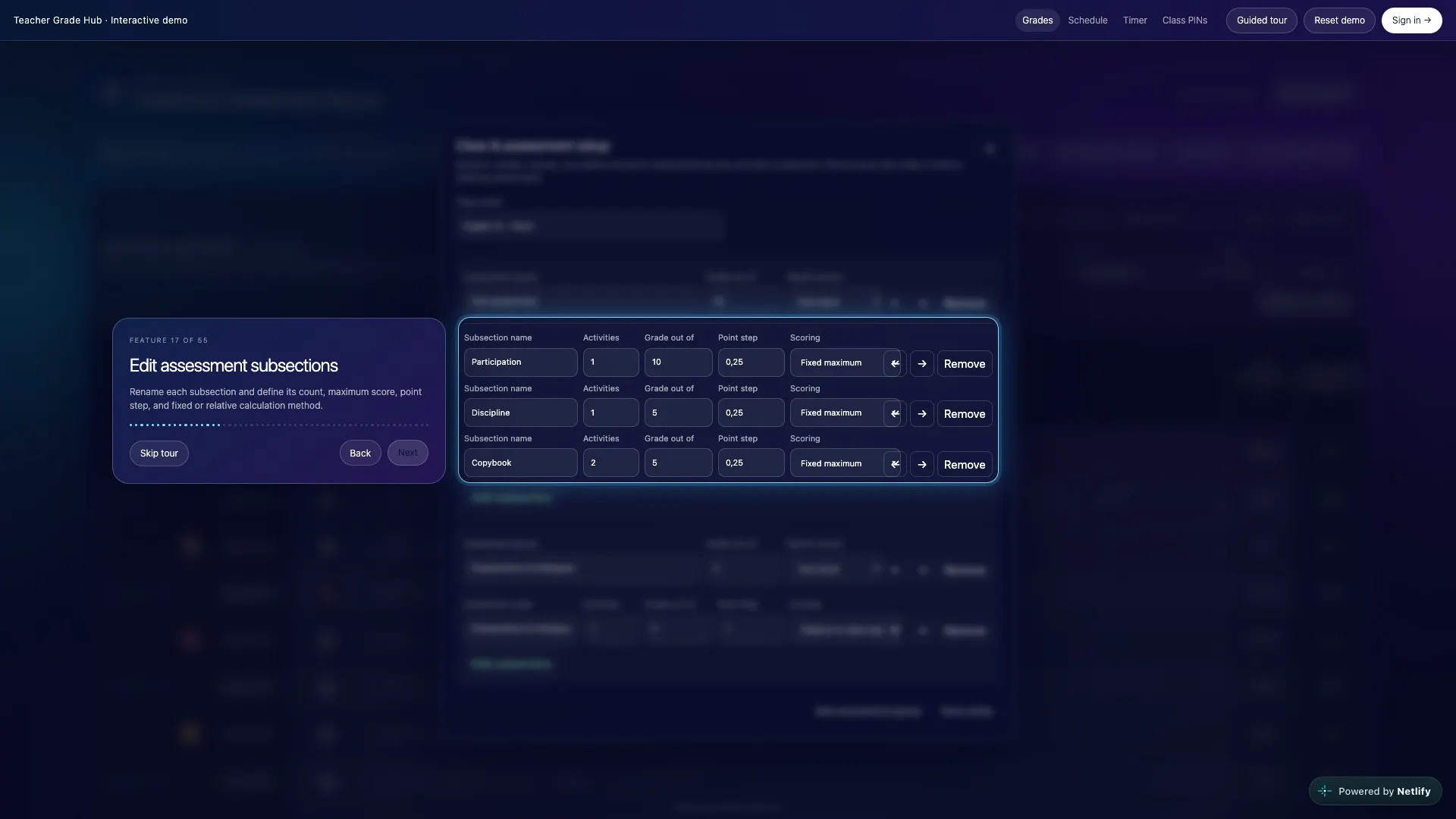This screenshot has height=819, width=1456.
Task: Edit the Participation subsection name field
Action: coord(521,362)
